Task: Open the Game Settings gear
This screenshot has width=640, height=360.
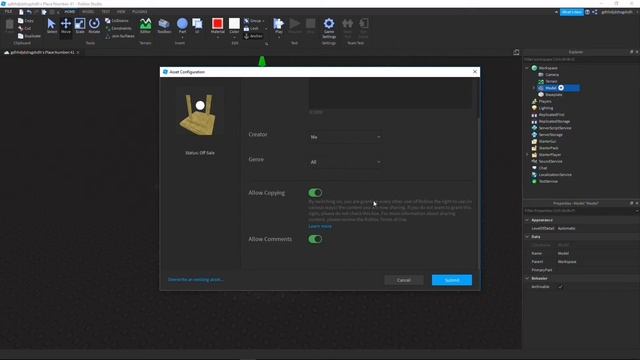Action: pyautogui.click(x=329, y=27)
